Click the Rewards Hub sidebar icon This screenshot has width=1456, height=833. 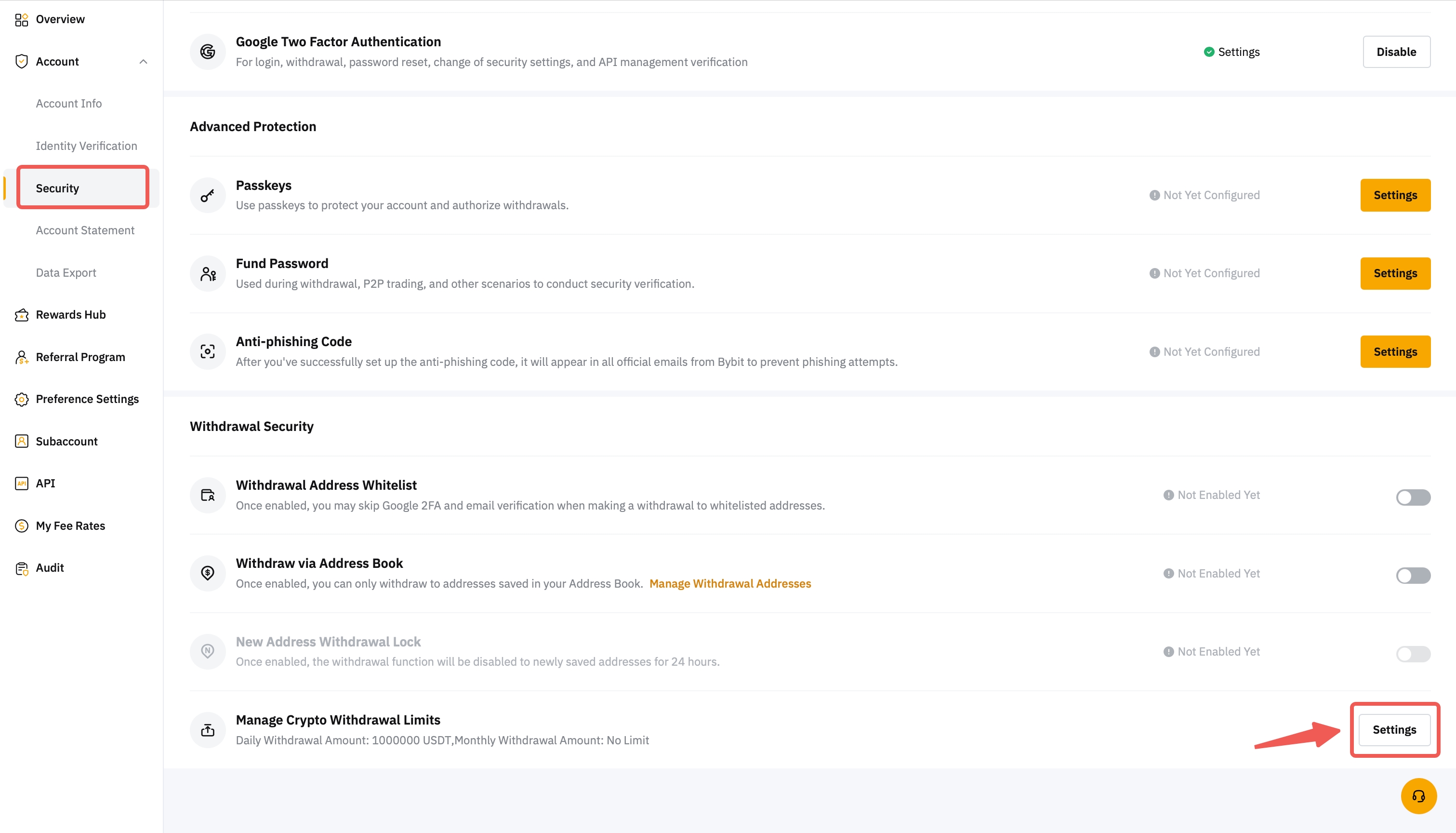(21, 315)
